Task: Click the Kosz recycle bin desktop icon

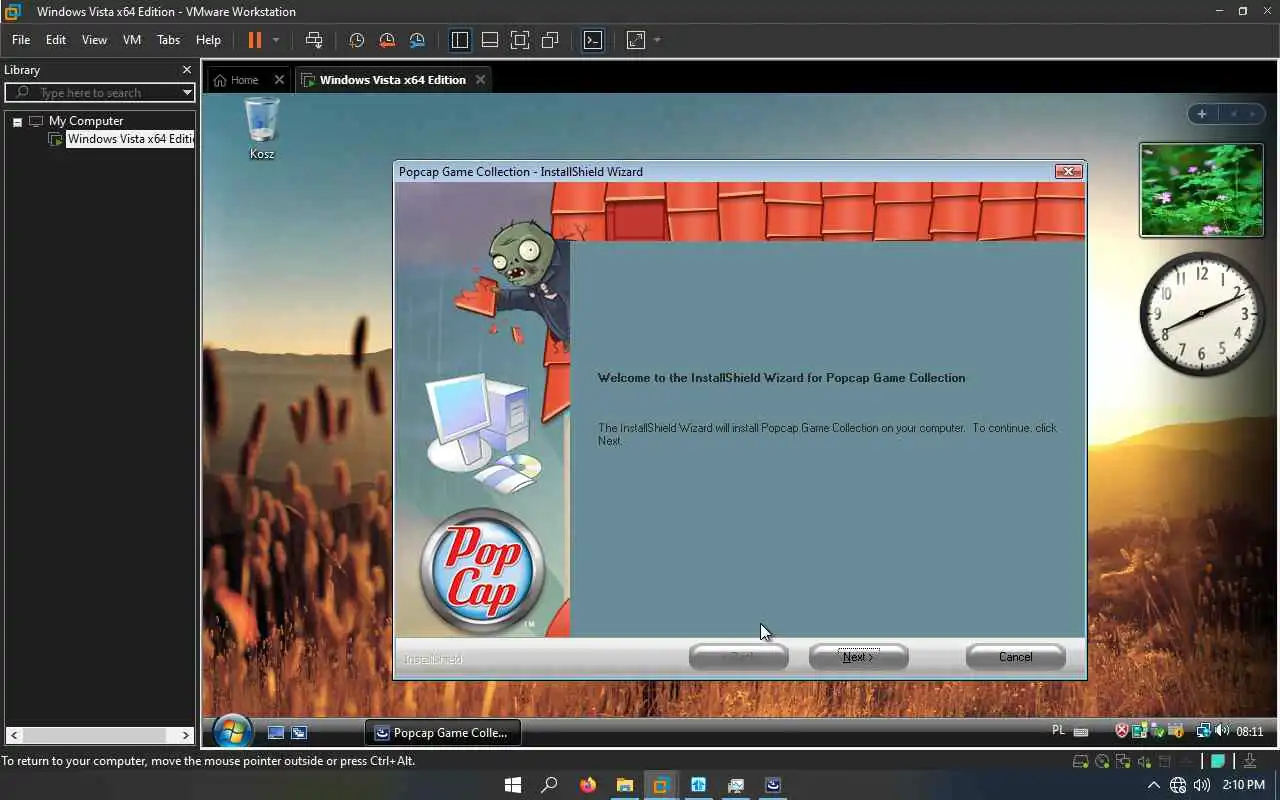Action: [x=262, y=128]
